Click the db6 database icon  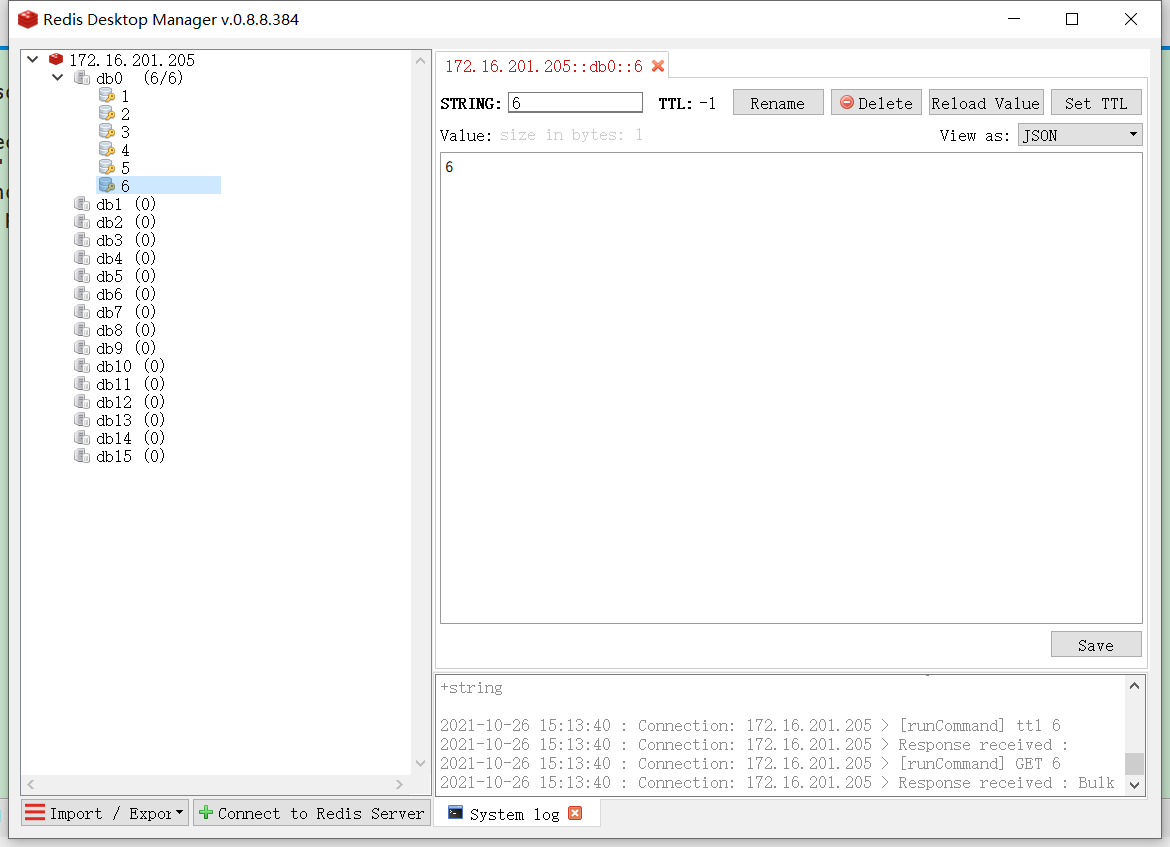pos(82,294)
